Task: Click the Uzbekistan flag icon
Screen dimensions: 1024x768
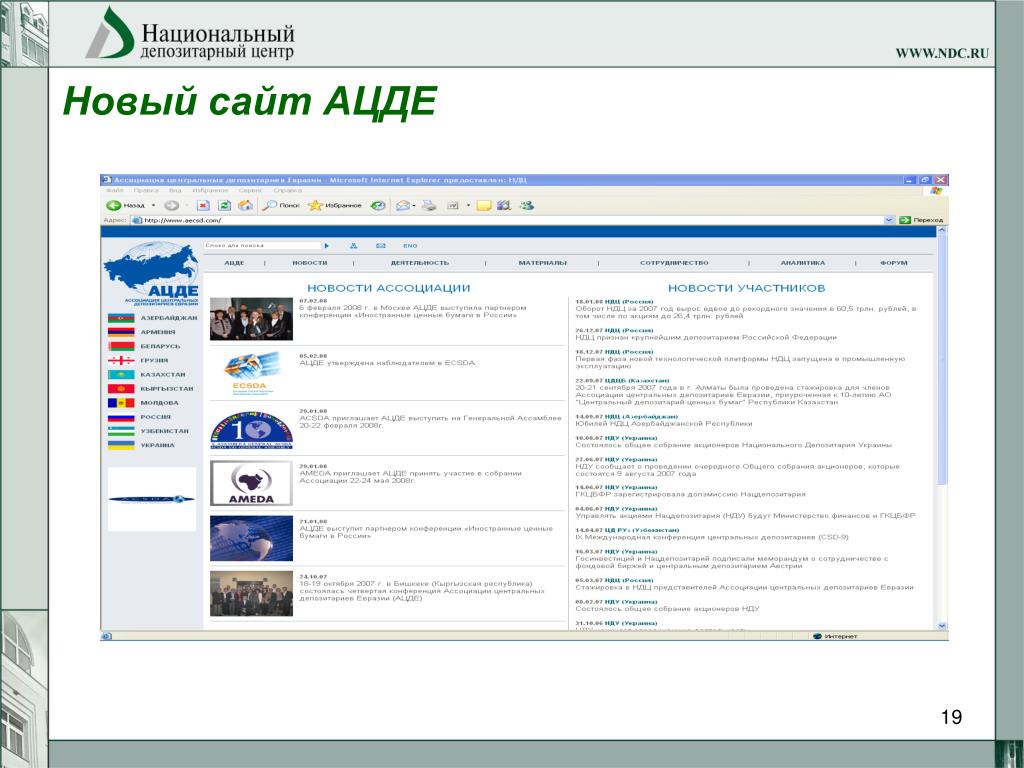Action: (x=121, y=431)
